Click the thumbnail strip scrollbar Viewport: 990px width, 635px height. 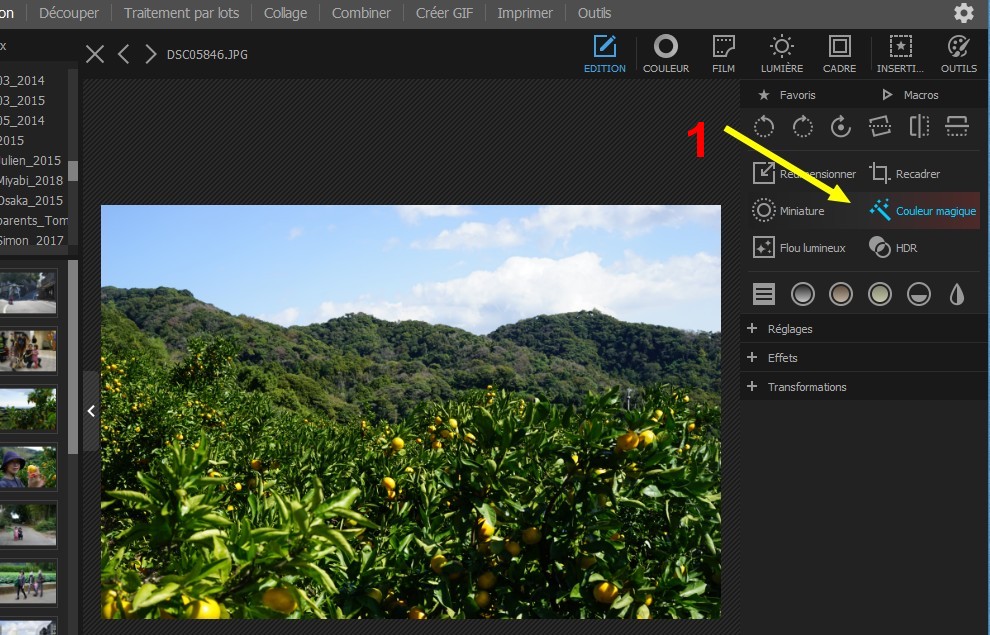(x=73, y=357)
